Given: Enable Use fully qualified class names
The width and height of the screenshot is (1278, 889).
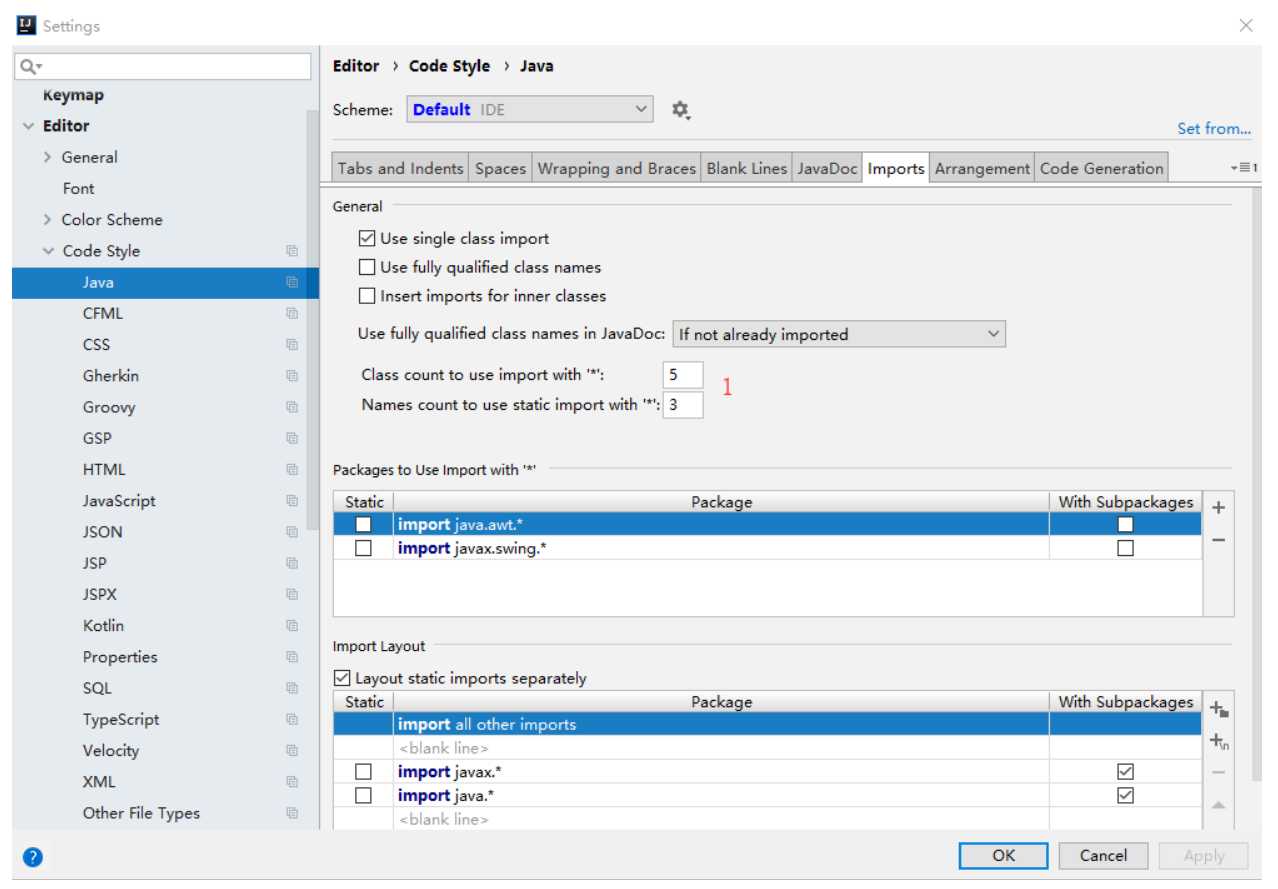Looking at the screenshot, I should [x=366, y=268].
